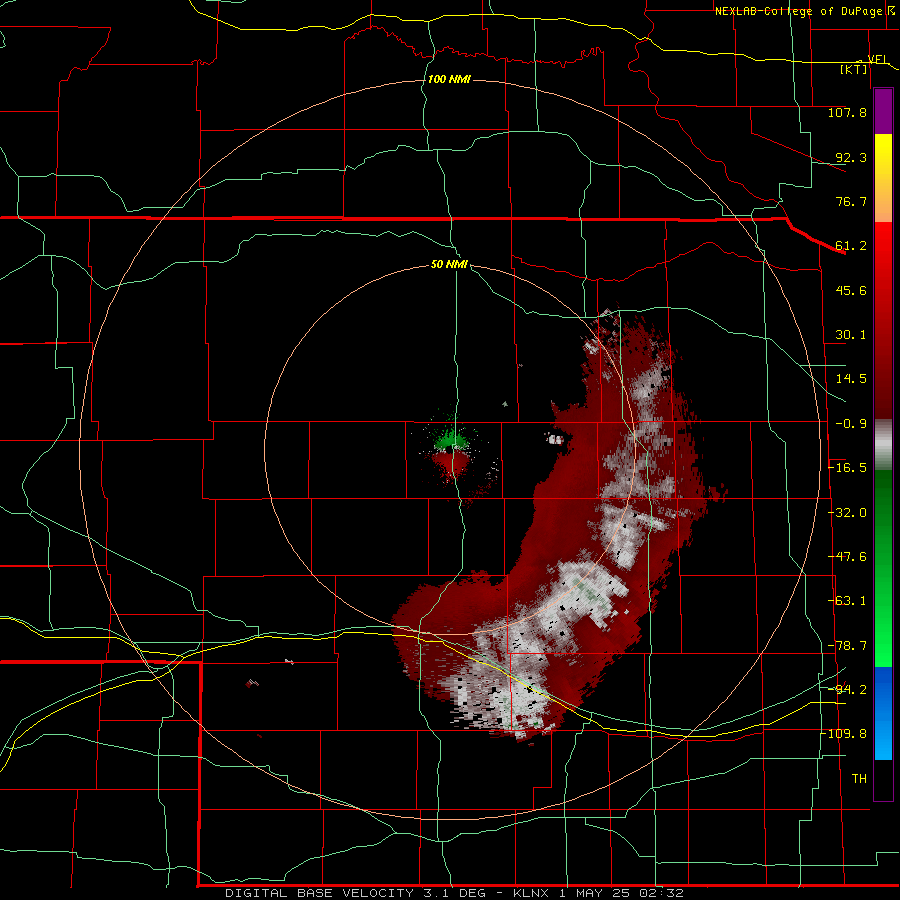Click the 14.5 legend value
Image resolution: width=900 pixels, height=900 pixels.
[x=851, y=379]
